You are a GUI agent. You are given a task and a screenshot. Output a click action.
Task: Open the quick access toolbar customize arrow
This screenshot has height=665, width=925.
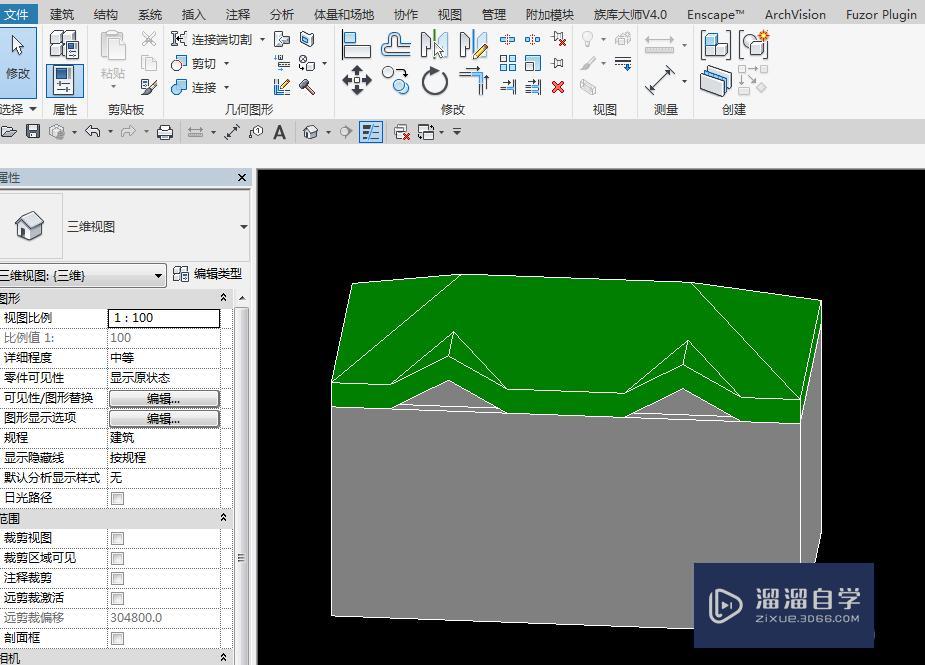457,132
